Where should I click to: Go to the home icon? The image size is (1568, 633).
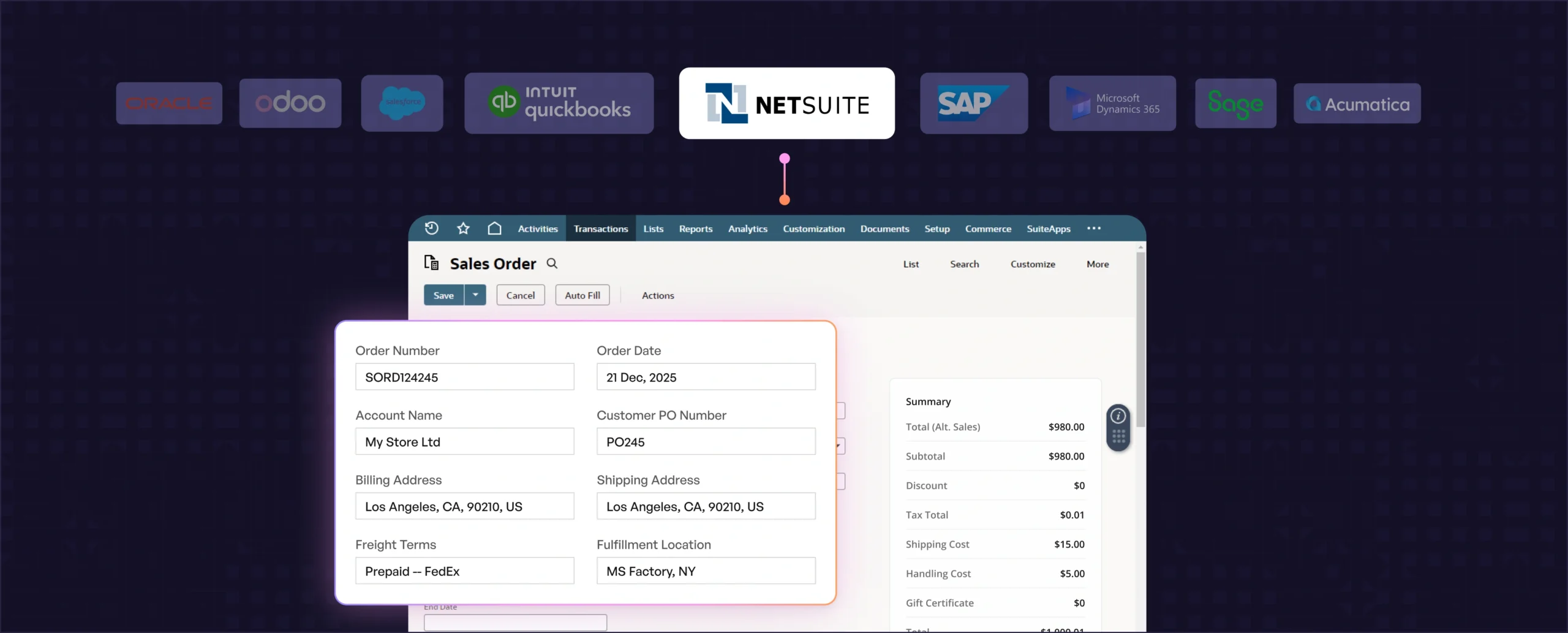click(494, 229)
